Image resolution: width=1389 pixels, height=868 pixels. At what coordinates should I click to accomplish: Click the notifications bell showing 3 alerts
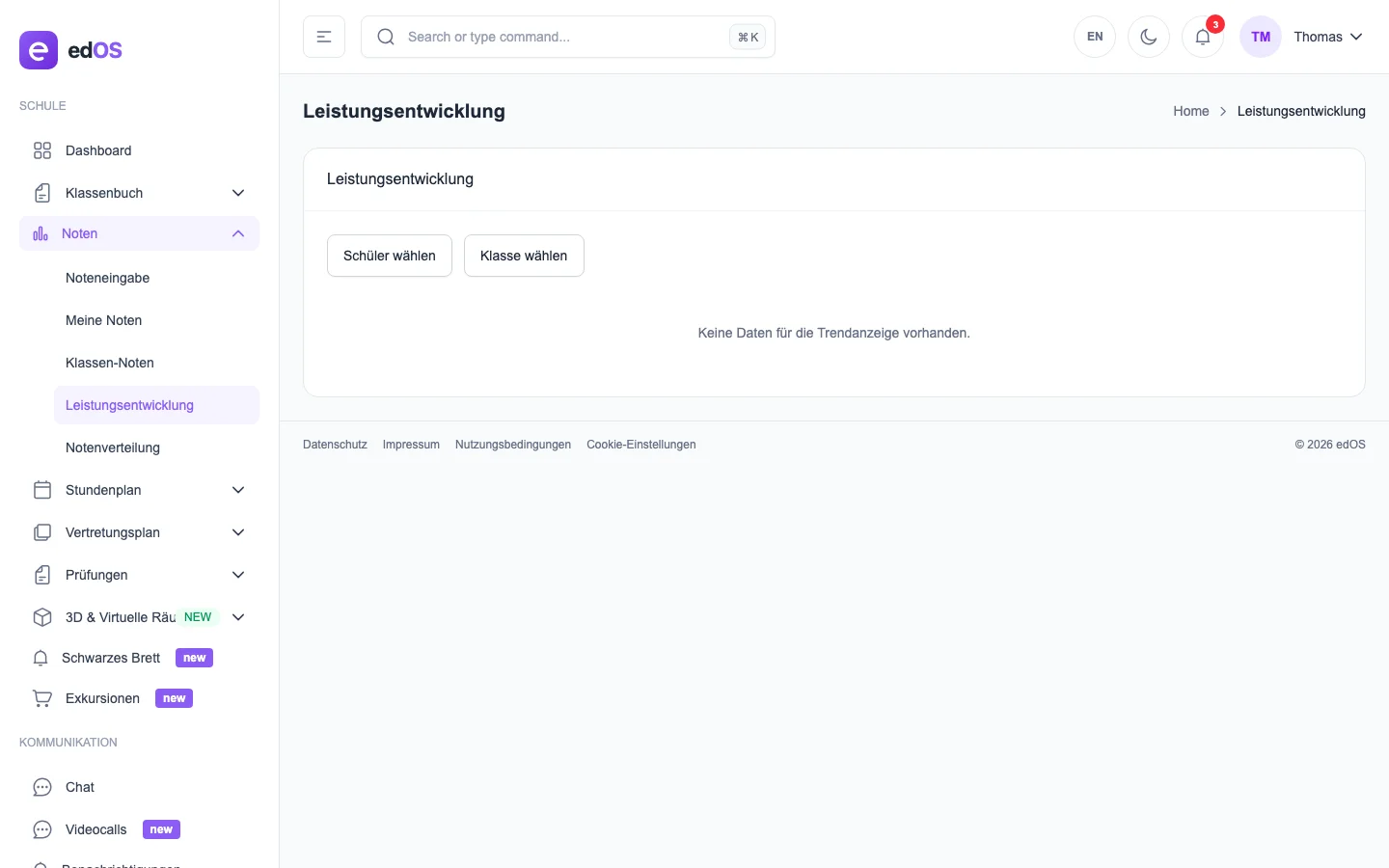tap(1202, 37)
